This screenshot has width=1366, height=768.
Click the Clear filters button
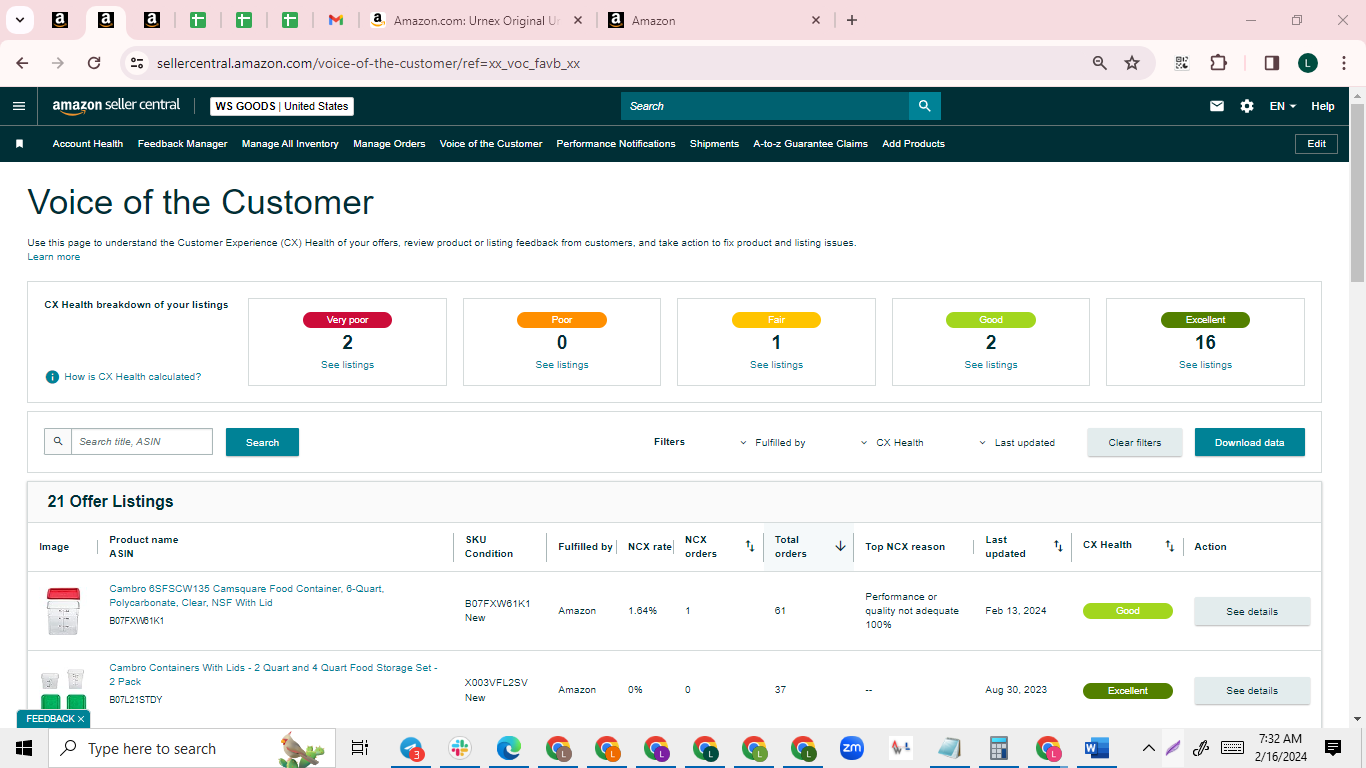(x=1135, y=442)
